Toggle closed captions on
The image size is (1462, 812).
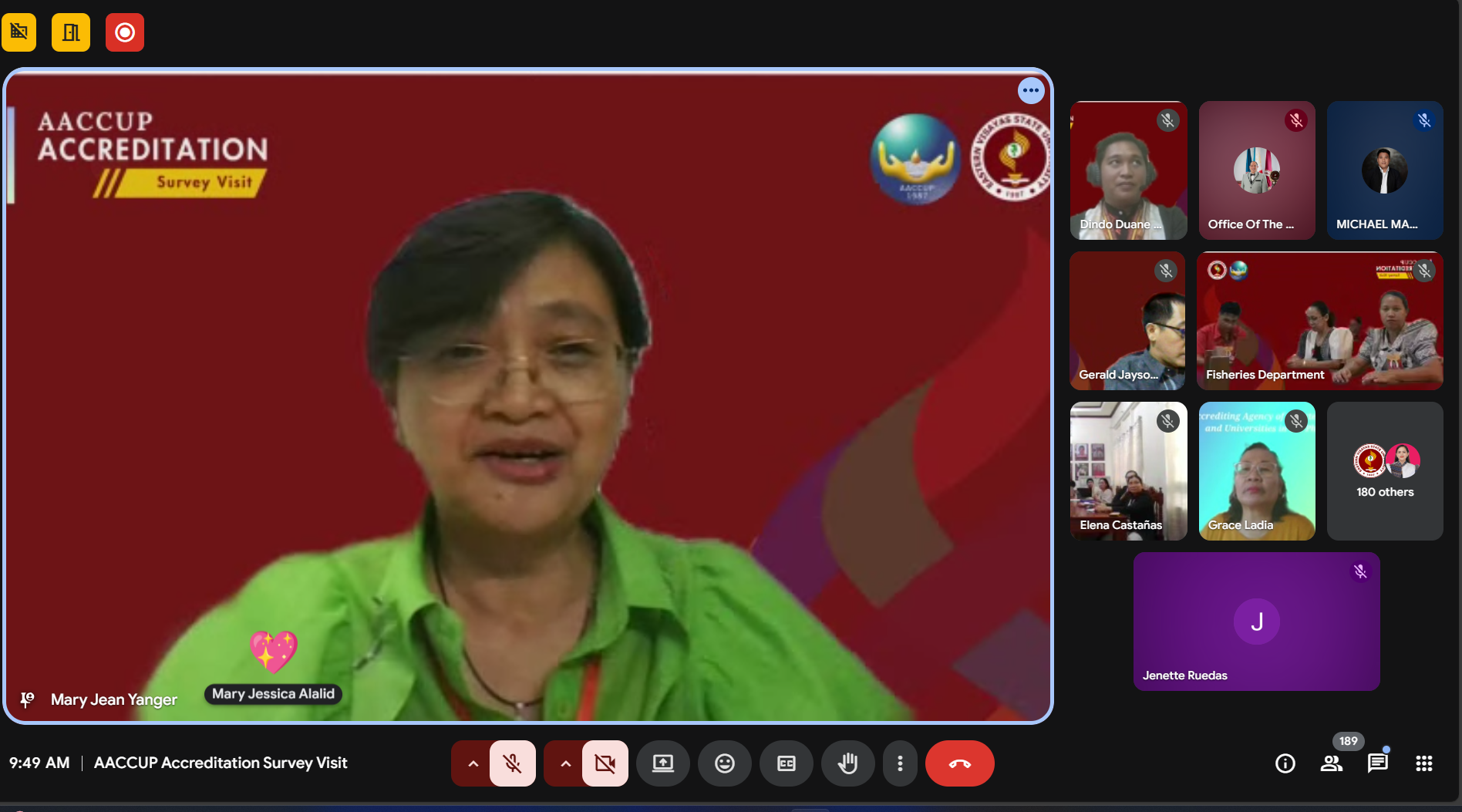[786, 763]
